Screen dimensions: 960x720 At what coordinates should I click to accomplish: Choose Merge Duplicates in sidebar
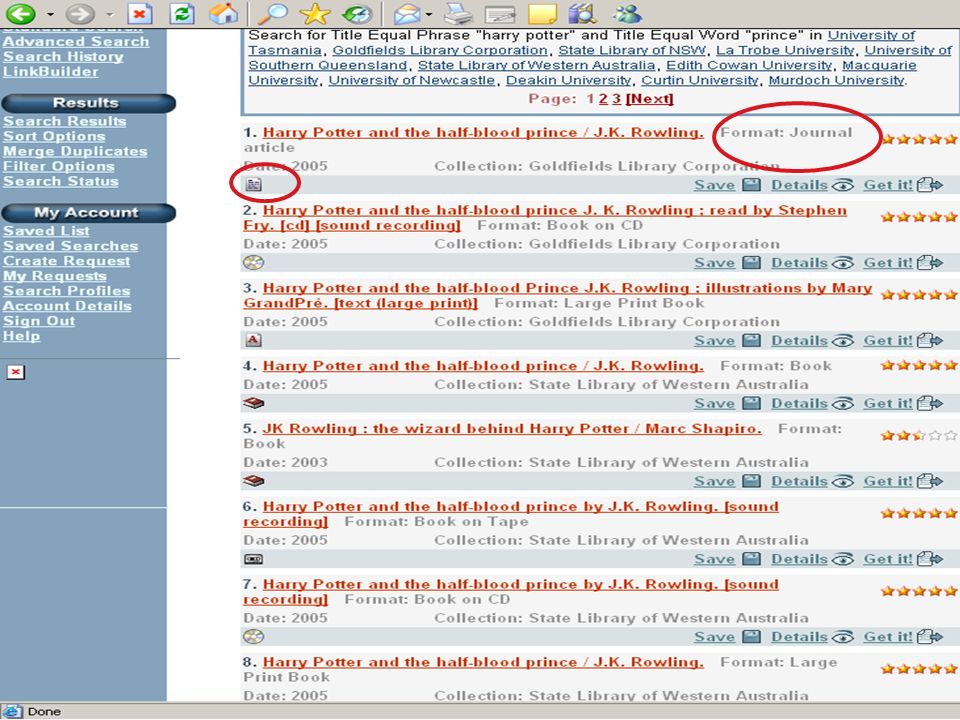point(75,151)
